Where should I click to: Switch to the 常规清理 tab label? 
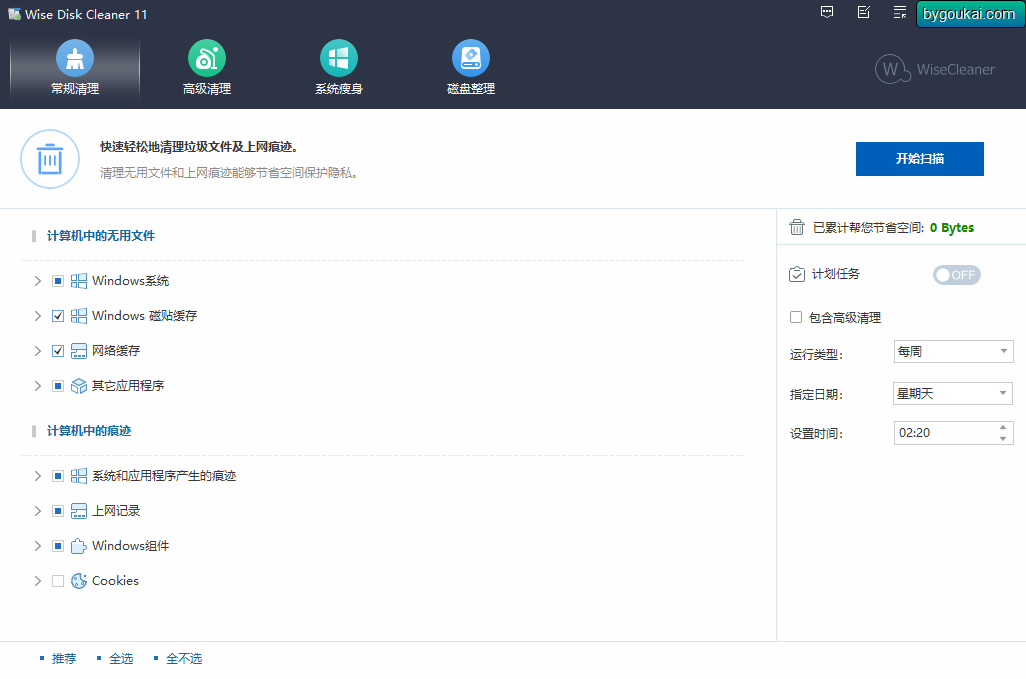point(75,89)
